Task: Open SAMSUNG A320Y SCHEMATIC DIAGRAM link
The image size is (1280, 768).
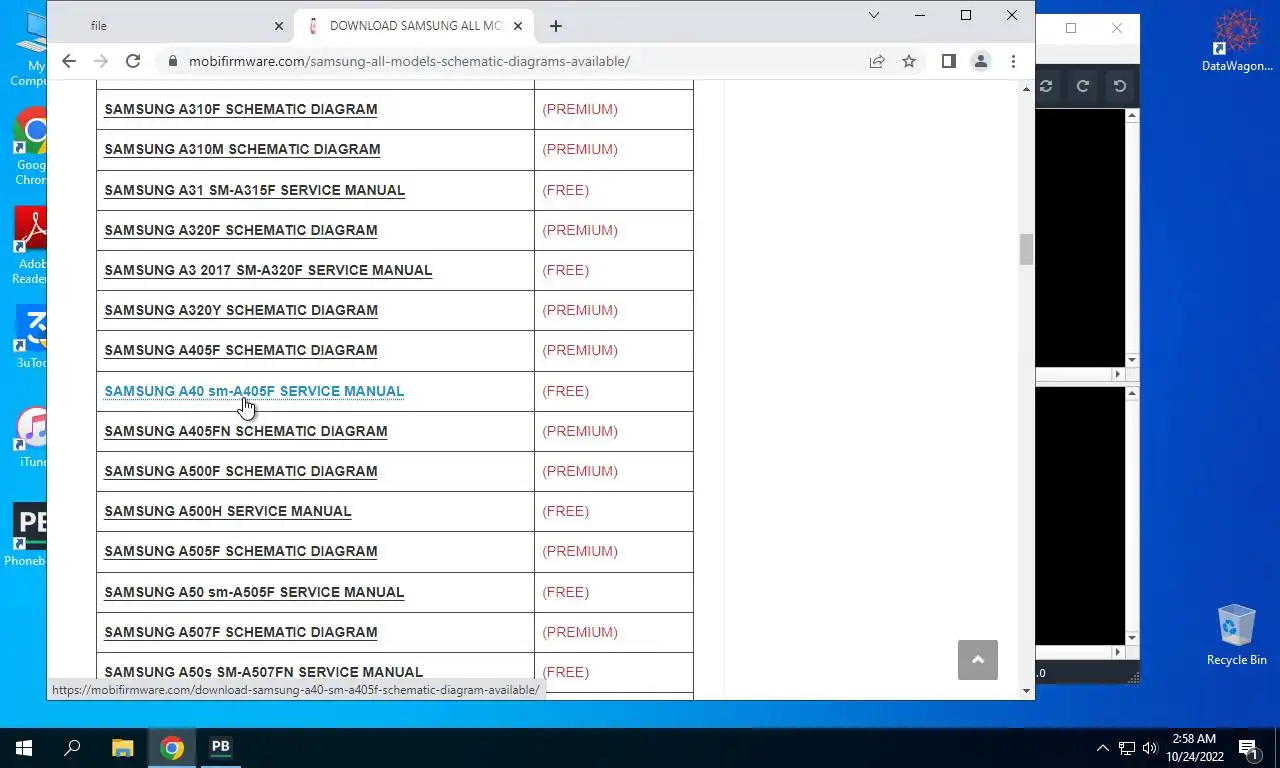Action: pos(241,310)
